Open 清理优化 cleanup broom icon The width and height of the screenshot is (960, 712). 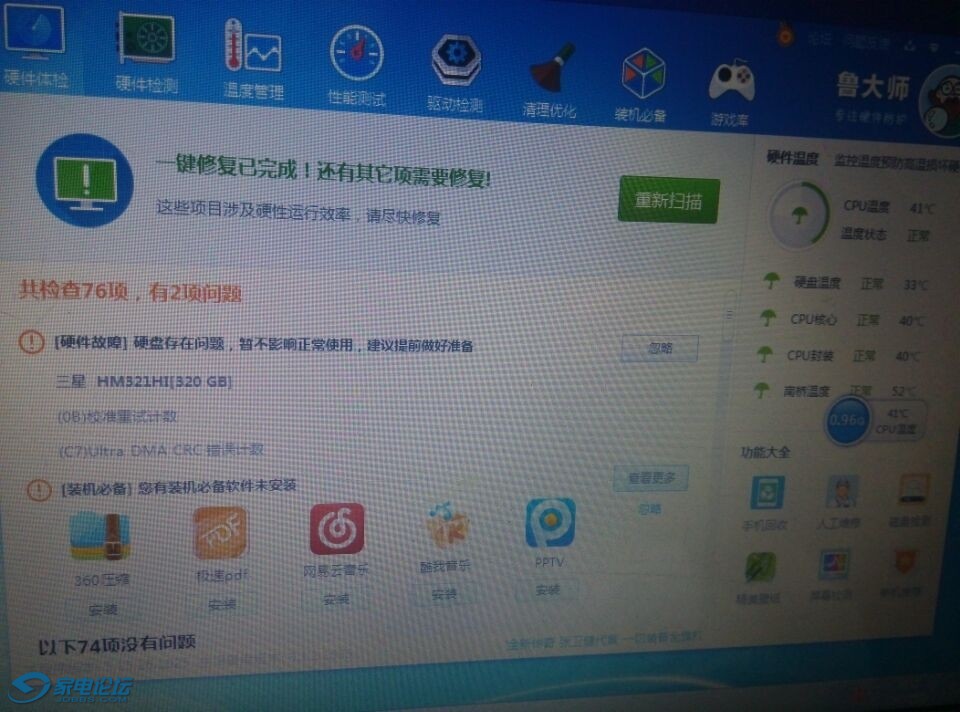tap(551, 77)
